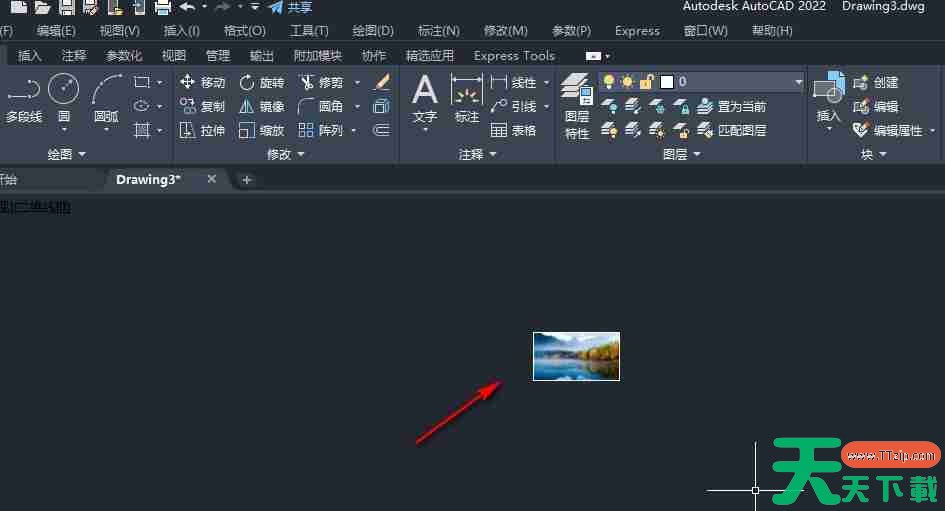Click the Offset icon in Modify panel

(381, 130)
